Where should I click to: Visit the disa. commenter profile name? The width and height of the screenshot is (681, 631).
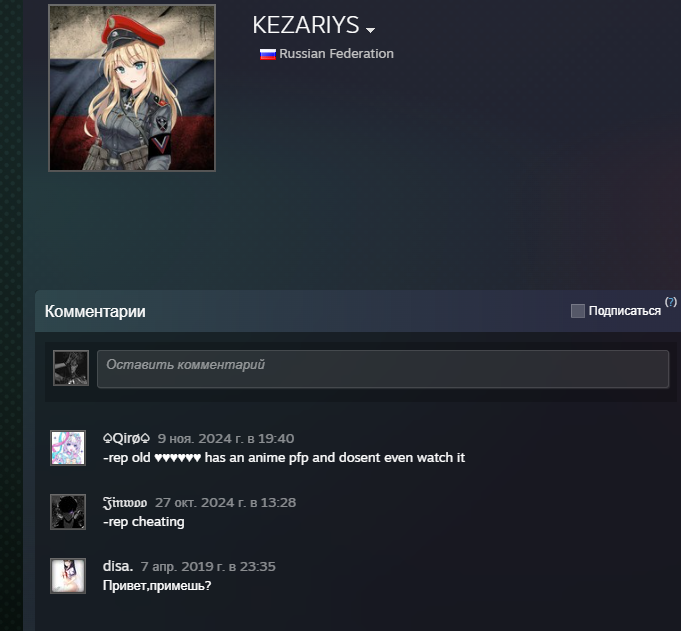118,566
